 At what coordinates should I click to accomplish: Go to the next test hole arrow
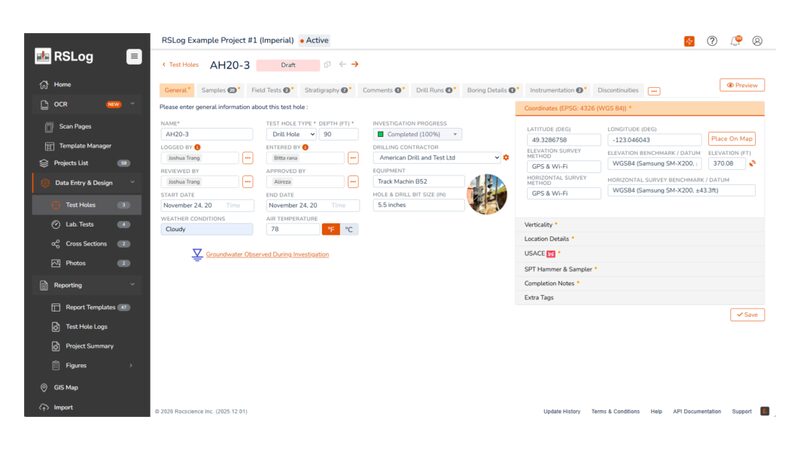pos(355,64)
